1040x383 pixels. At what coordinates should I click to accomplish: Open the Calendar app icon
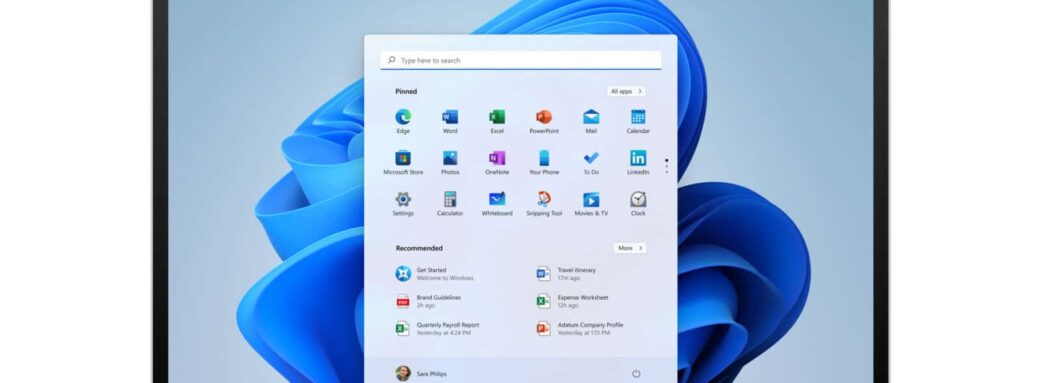tap(638, 117)
